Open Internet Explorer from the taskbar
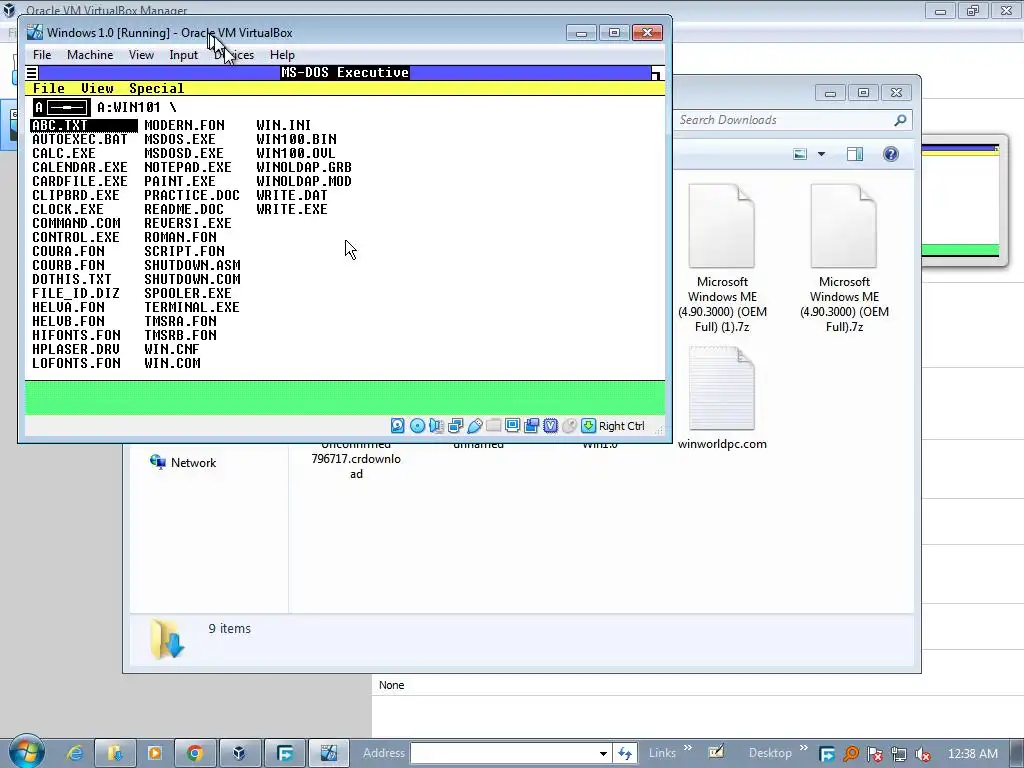Viewport: 1024px width, 768px height. [75, 753]
